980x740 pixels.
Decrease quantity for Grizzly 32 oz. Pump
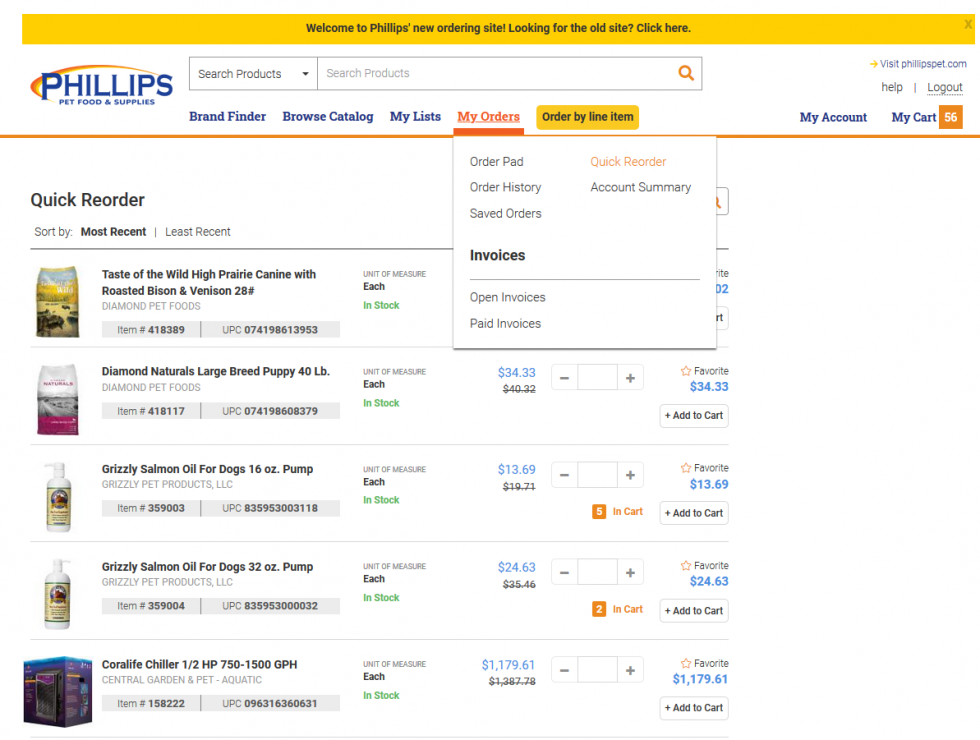click(x=564, y=572)
